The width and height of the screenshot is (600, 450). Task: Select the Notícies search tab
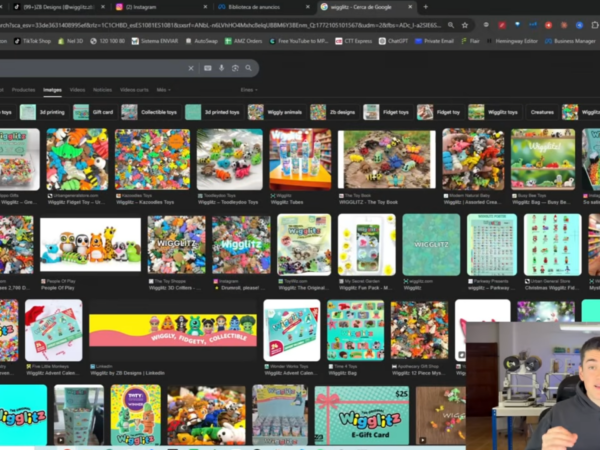(103, 90)
